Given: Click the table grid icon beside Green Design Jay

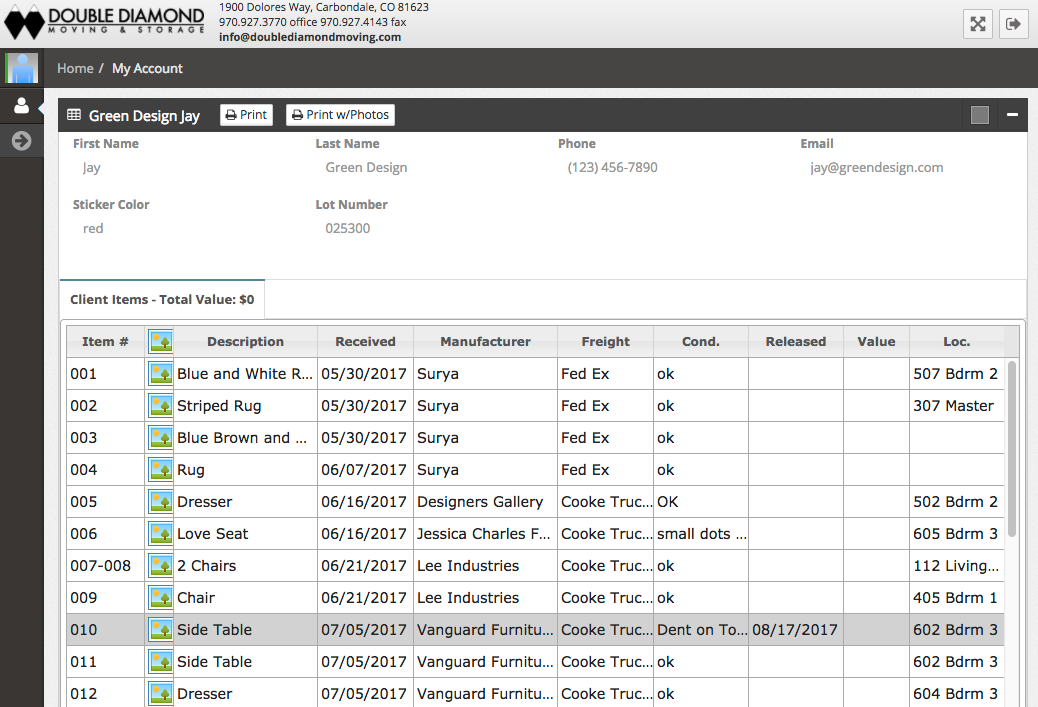Looking at the screenshot, I should (74, 115).
